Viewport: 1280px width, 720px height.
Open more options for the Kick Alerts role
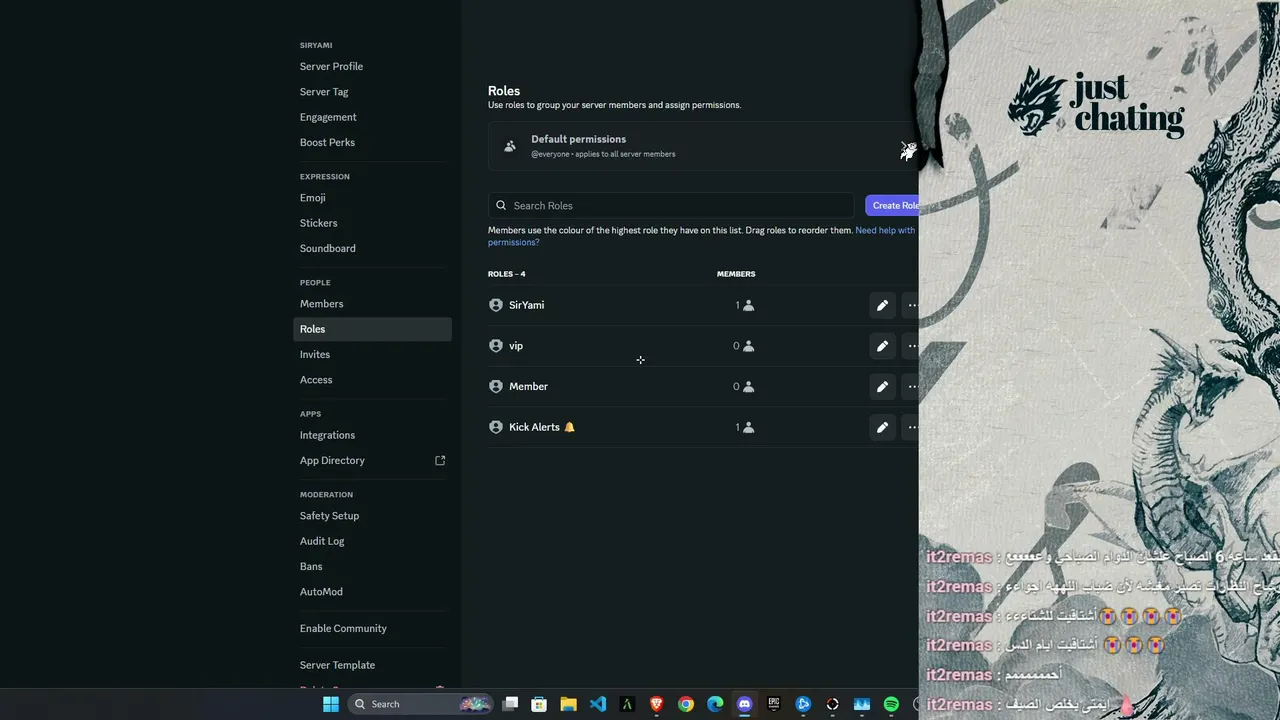(x=911, y=427)
